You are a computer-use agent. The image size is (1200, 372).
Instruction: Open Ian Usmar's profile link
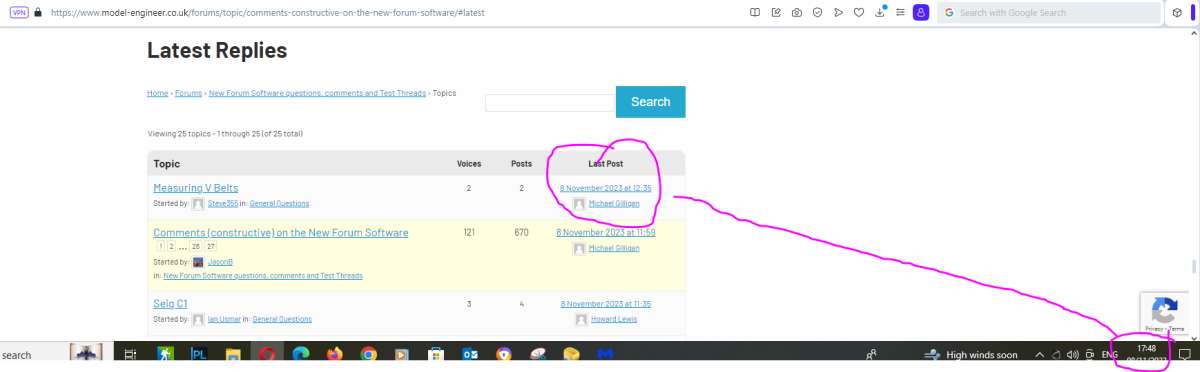point(225,319)
